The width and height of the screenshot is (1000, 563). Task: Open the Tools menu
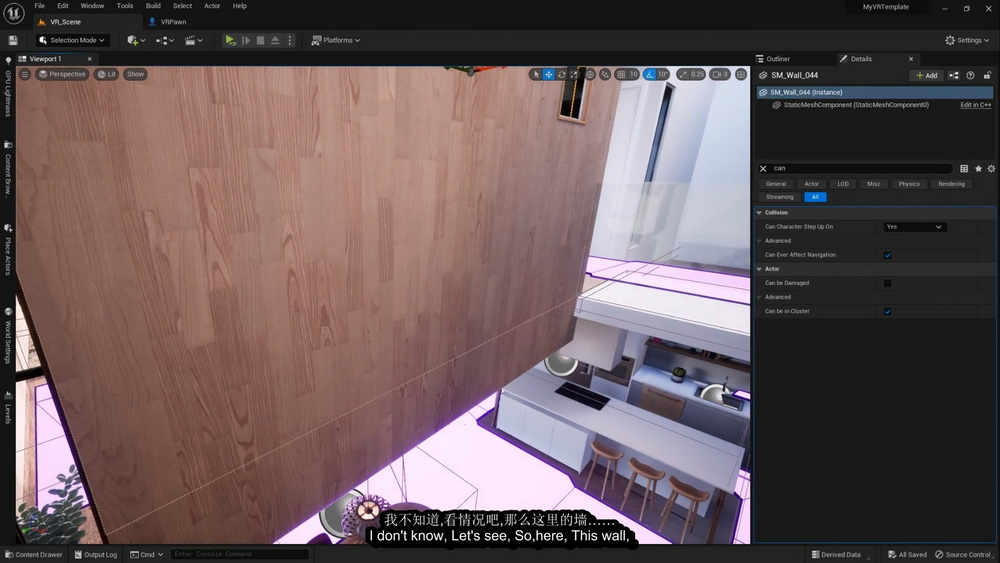click(125, 6)
